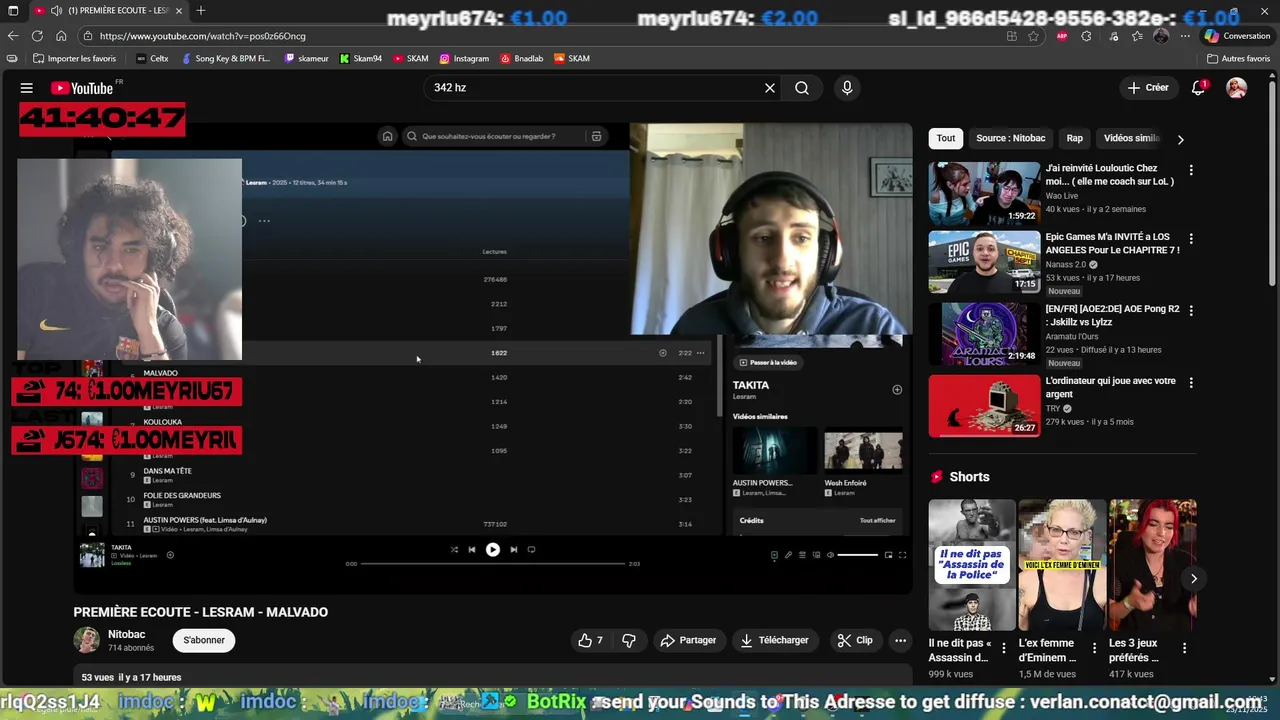
Task: Start voice search with microphone
Action: pyautogui.click(x=847, y=88)
